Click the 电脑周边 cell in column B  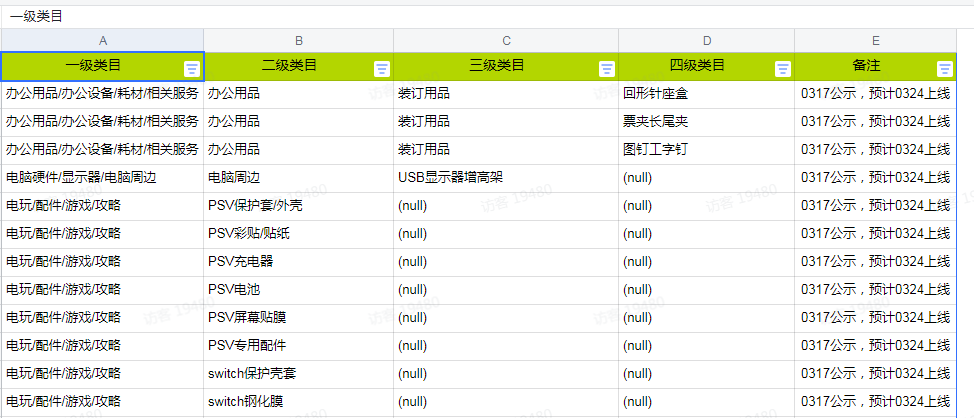tap(299, 178)
